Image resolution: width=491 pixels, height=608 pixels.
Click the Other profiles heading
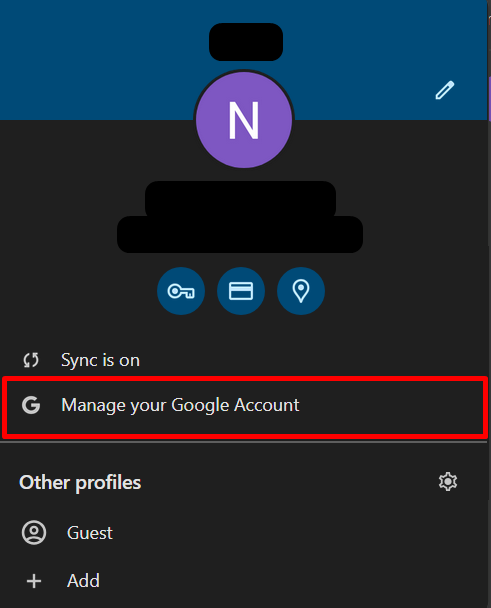click(80, 483)
